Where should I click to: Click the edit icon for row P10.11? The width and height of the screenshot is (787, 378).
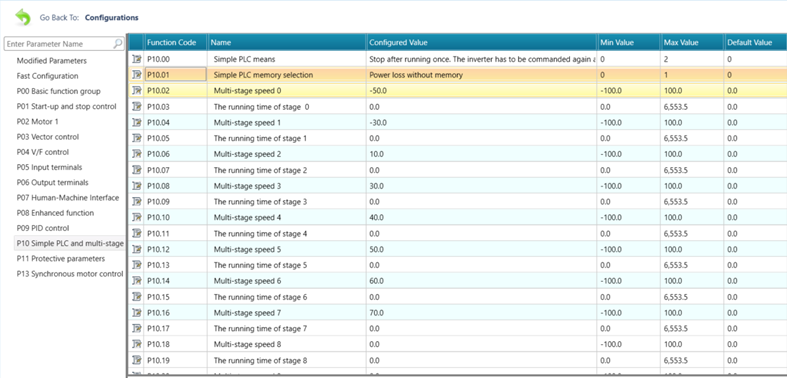[137, 233]
